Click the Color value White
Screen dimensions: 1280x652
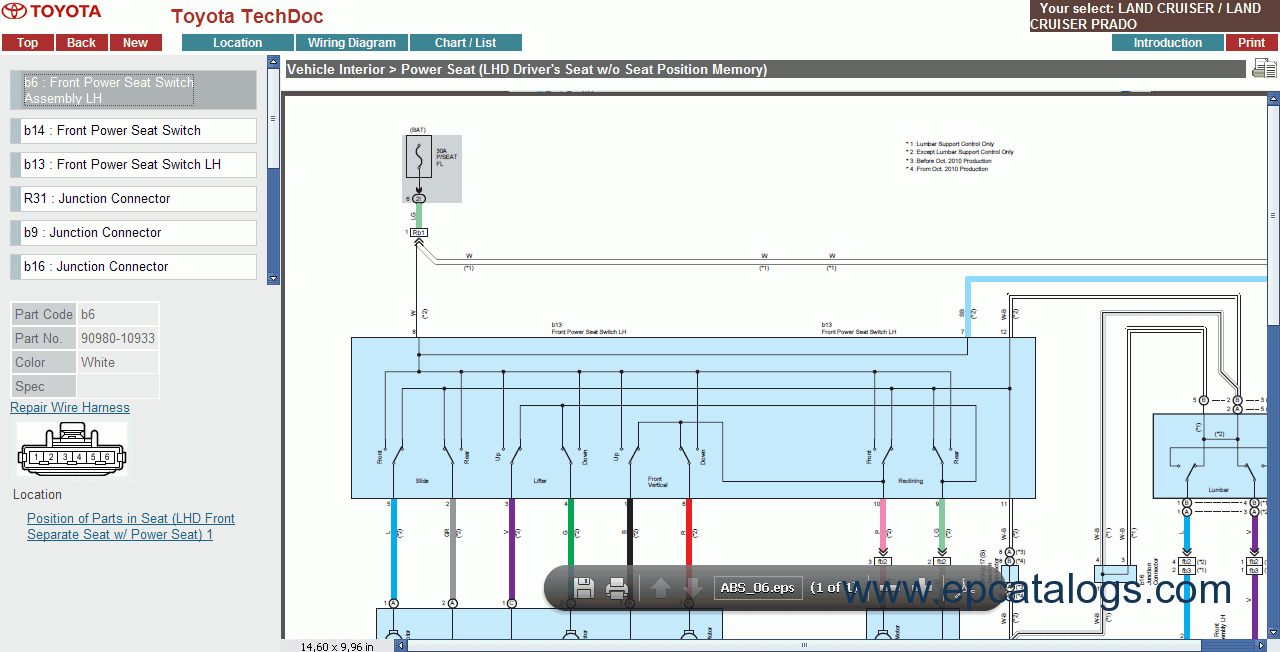118,362
